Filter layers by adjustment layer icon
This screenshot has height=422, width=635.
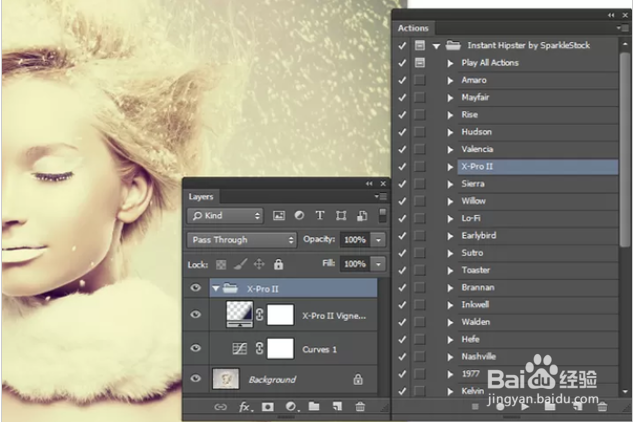tap(299, 215)
